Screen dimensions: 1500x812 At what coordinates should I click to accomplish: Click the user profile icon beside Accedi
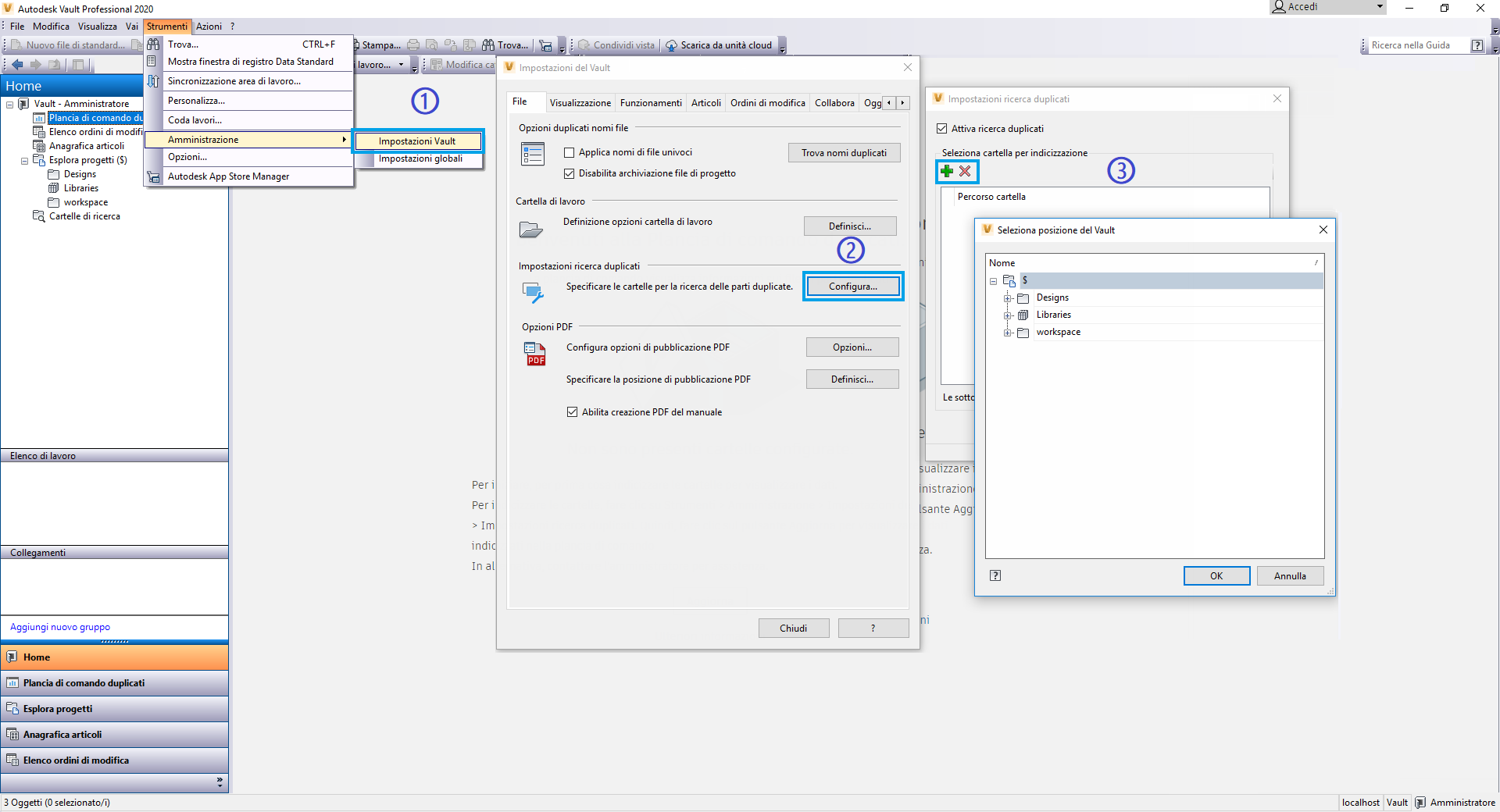(1279, 7)
